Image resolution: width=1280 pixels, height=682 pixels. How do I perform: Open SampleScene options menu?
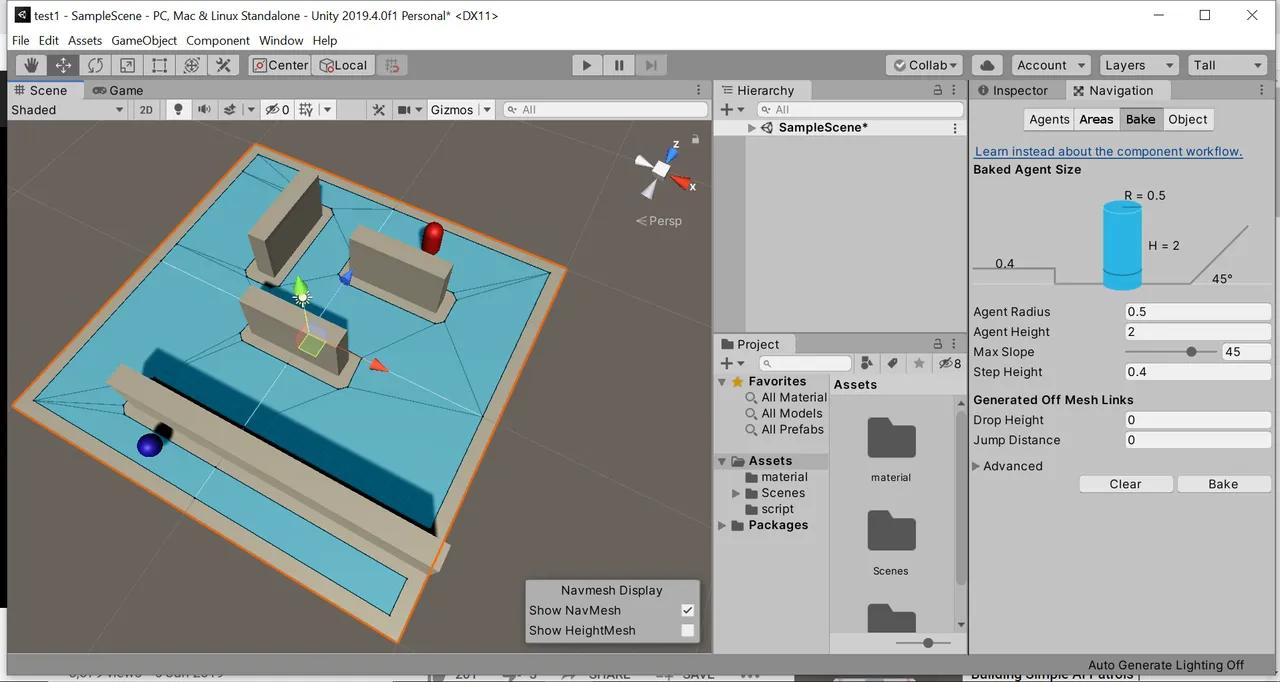pos(955,128)
